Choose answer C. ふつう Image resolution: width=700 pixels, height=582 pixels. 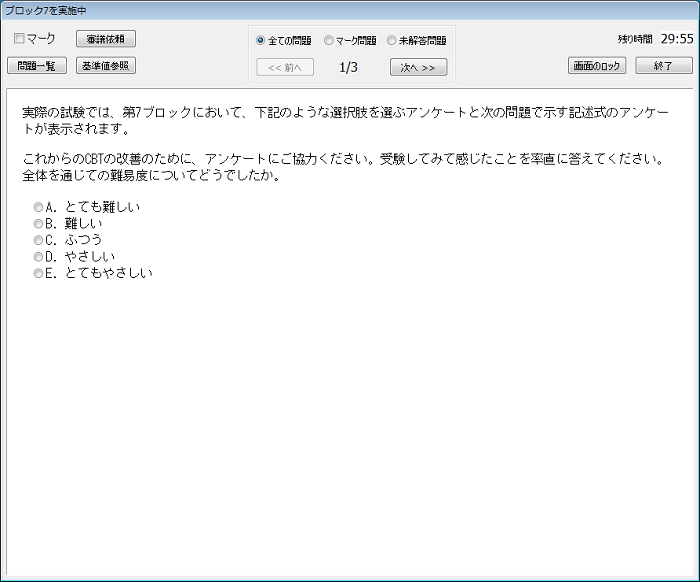pos(38,240)
